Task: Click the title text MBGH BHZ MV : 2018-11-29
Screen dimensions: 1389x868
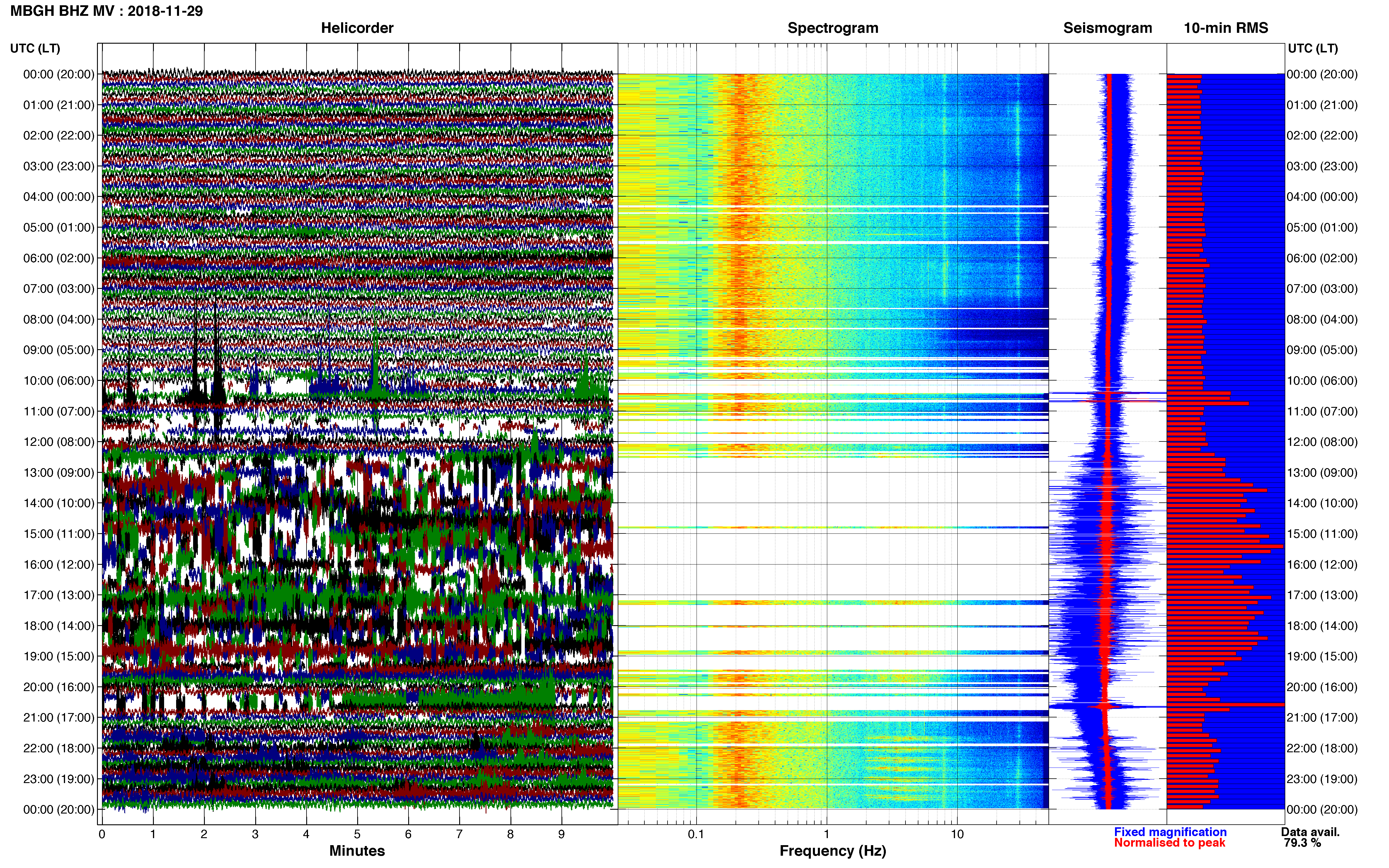Action: coord(106,11)
